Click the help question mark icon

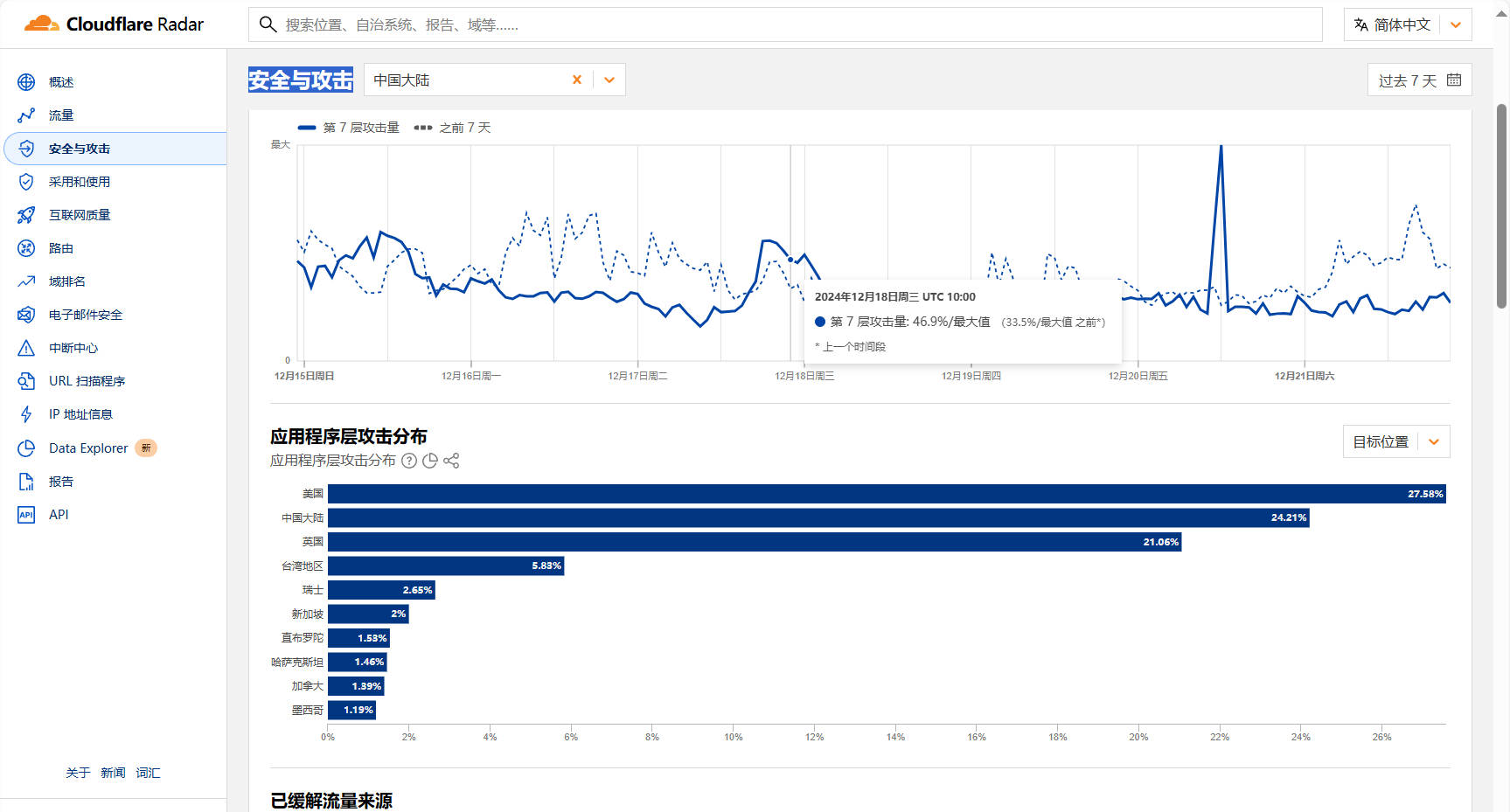[409, 461]
